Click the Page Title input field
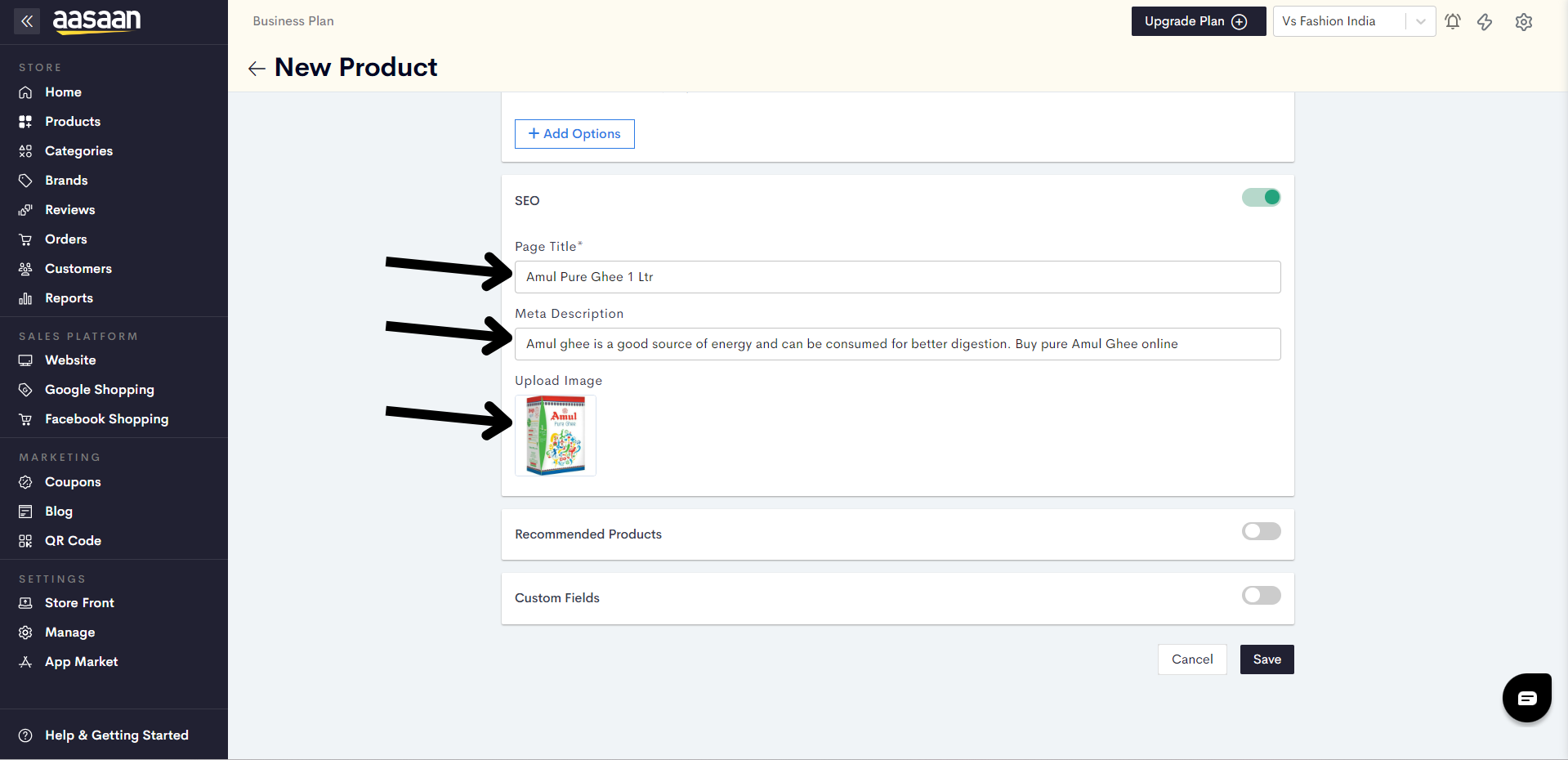This screenshot has width=1568, height=760. [x=898, y=277]
